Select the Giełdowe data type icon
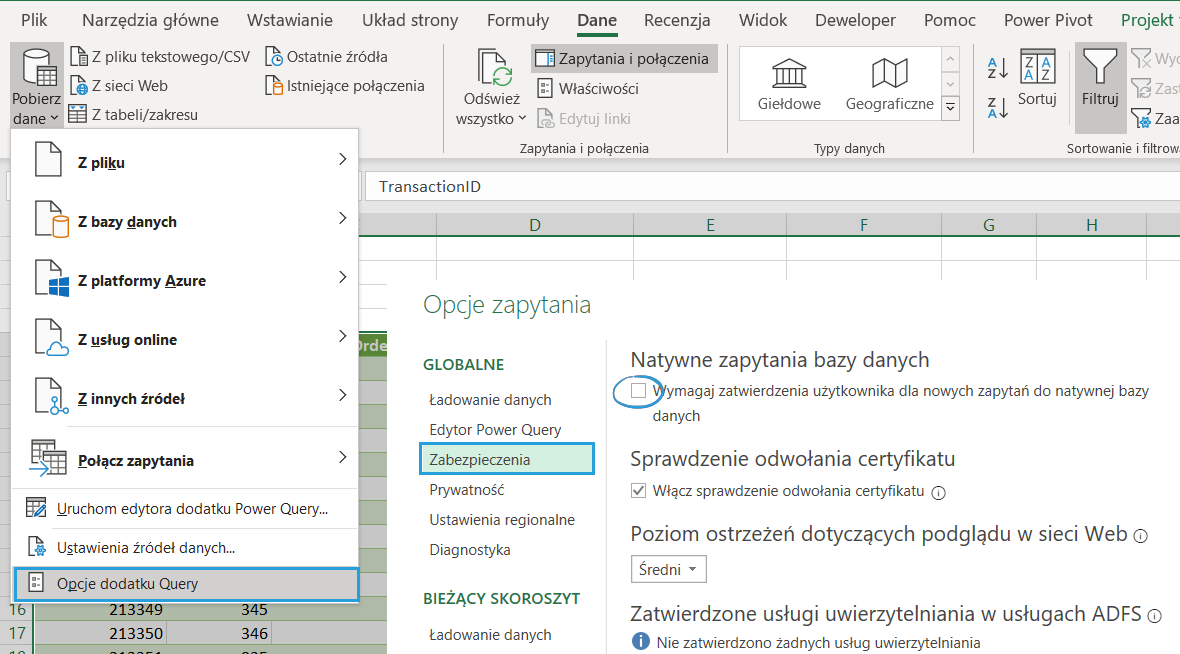1180x654 pixels. [x=789, y=75]
